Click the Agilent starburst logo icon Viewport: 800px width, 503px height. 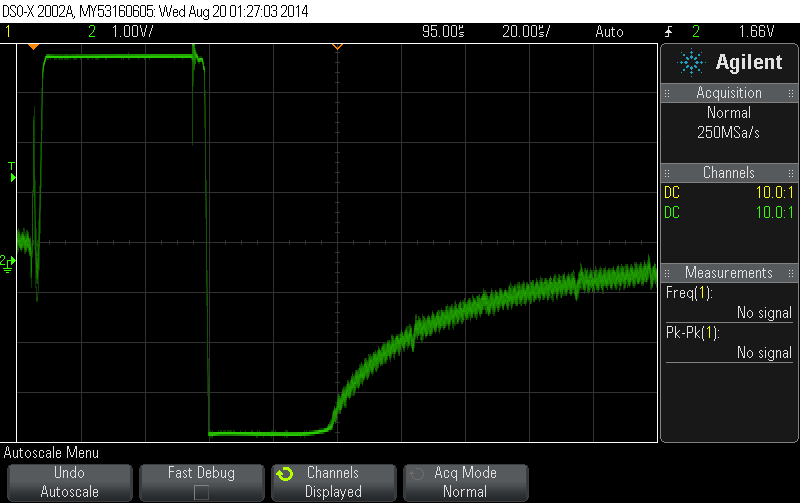(x=691, y=62)
